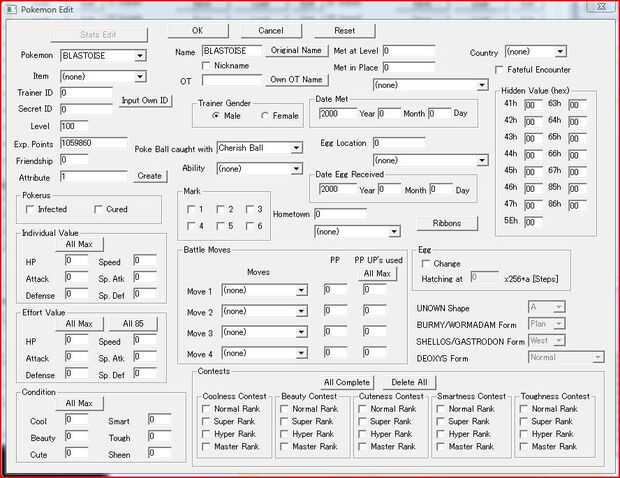Click the Exp. Points field

click(x=94, y=143)
